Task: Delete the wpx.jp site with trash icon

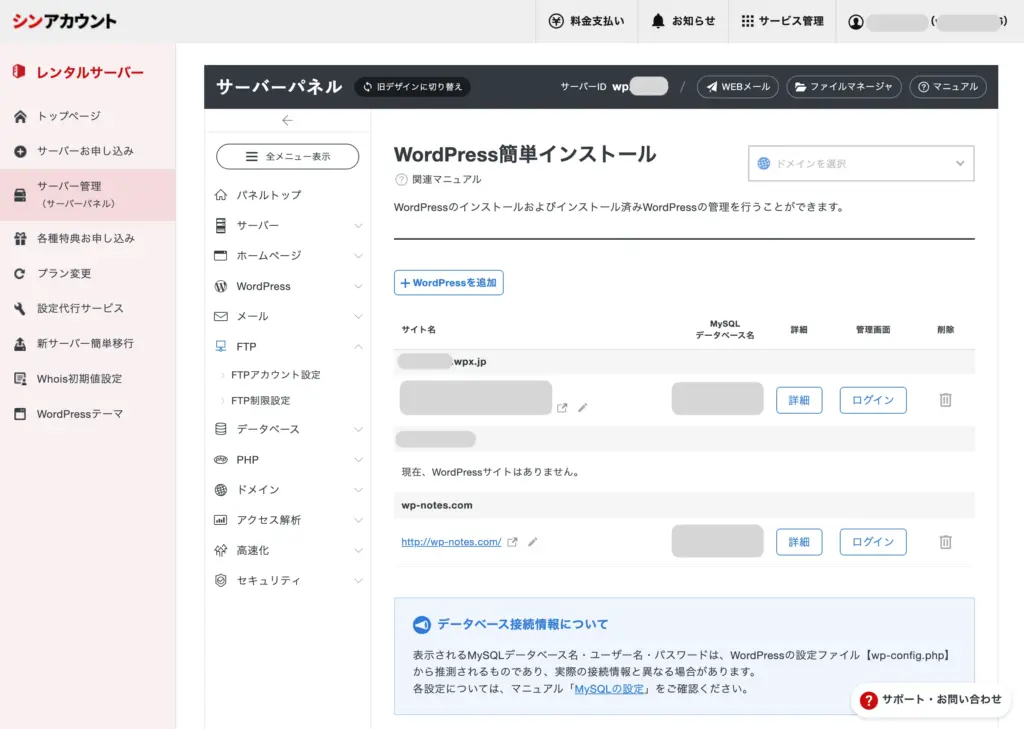Action: click(945, 400)
